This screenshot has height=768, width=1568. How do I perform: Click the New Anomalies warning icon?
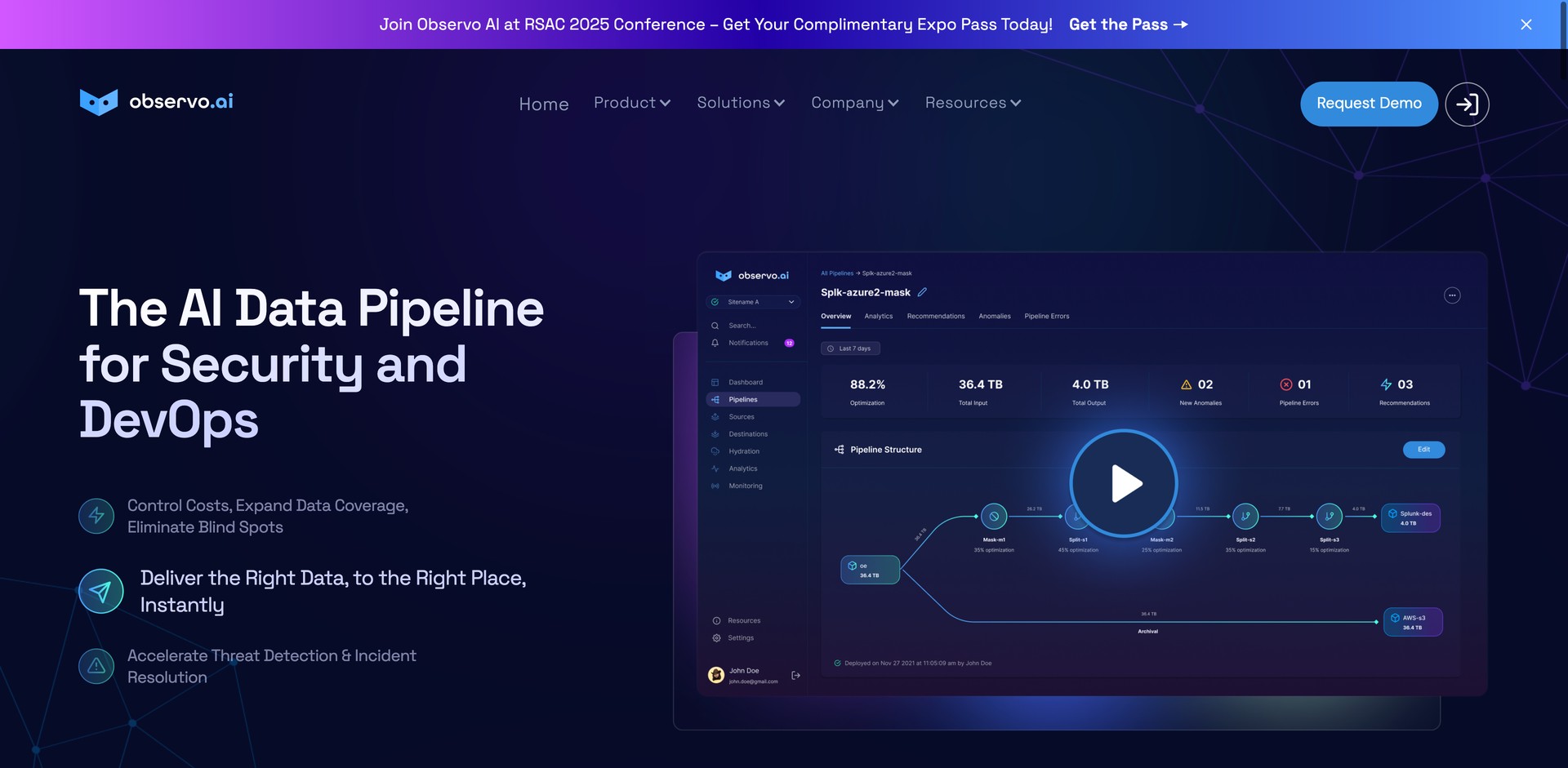click(x=1187, y=384)
